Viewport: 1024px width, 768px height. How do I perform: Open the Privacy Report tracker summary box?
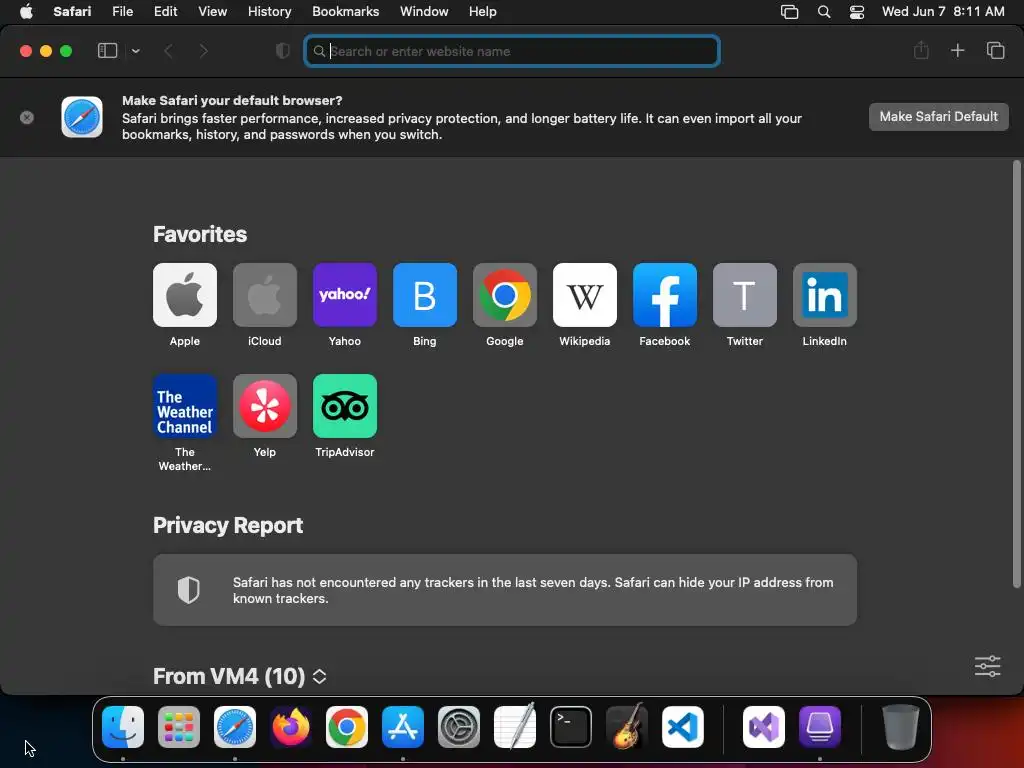[505, 590]
